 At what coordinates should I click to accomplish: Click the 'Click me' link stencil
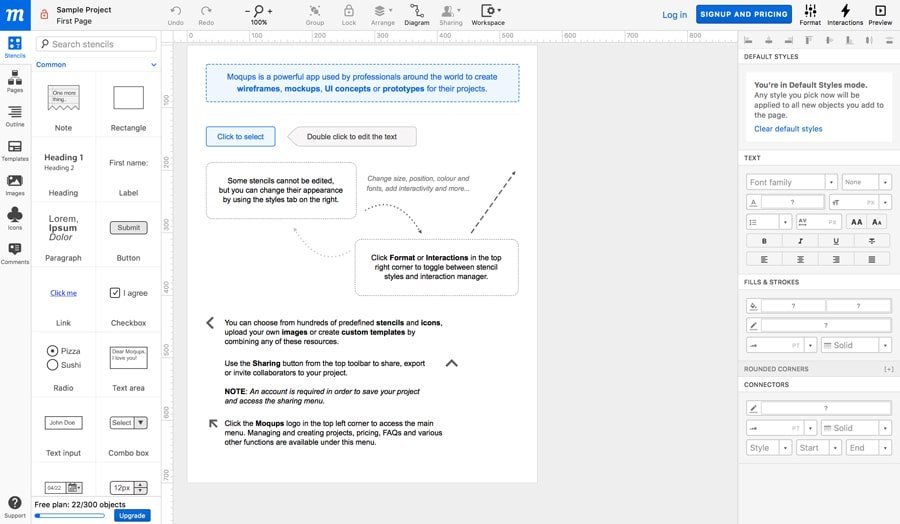[63, 293]
